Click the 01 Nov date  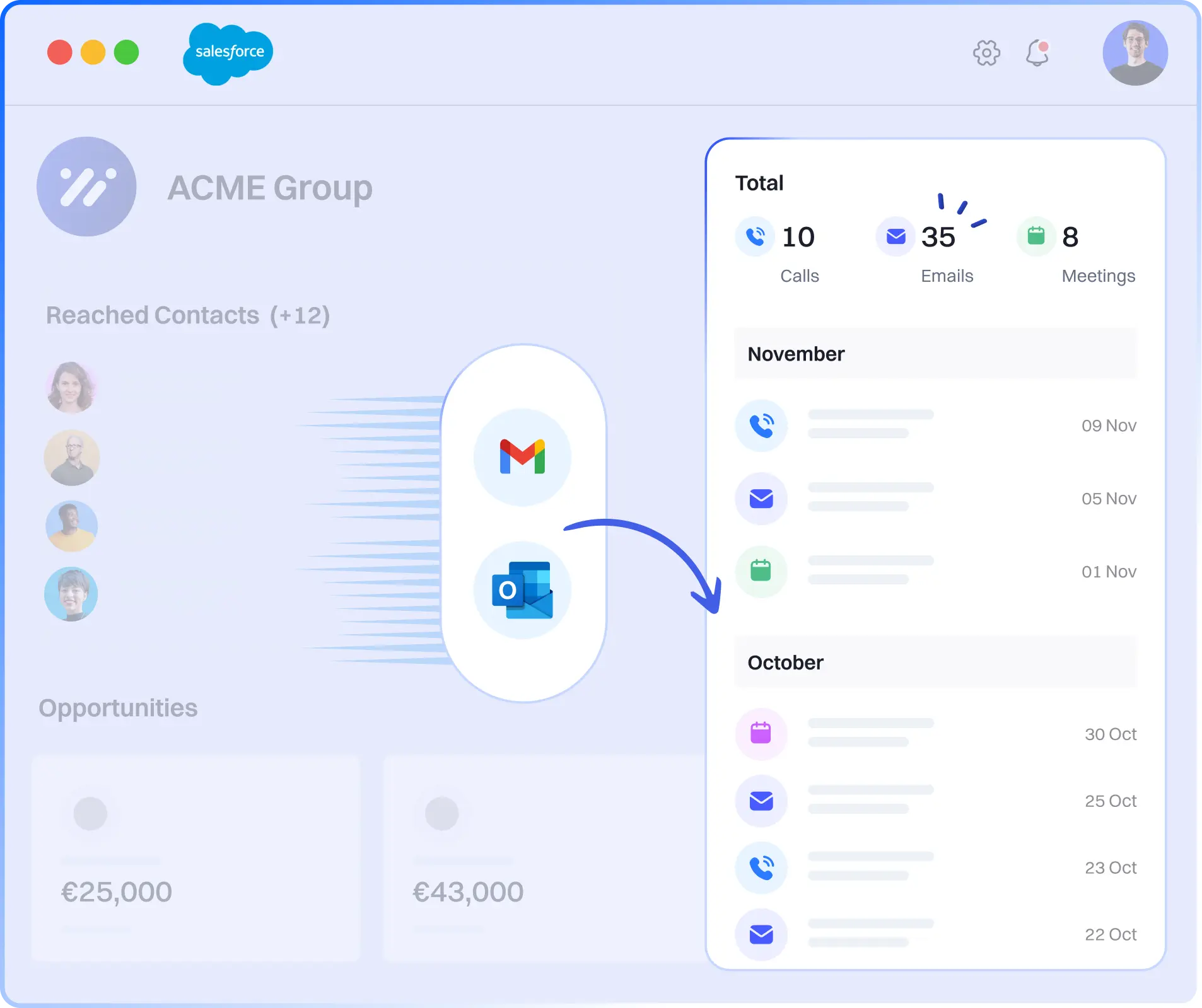(x=1109, y=572)
